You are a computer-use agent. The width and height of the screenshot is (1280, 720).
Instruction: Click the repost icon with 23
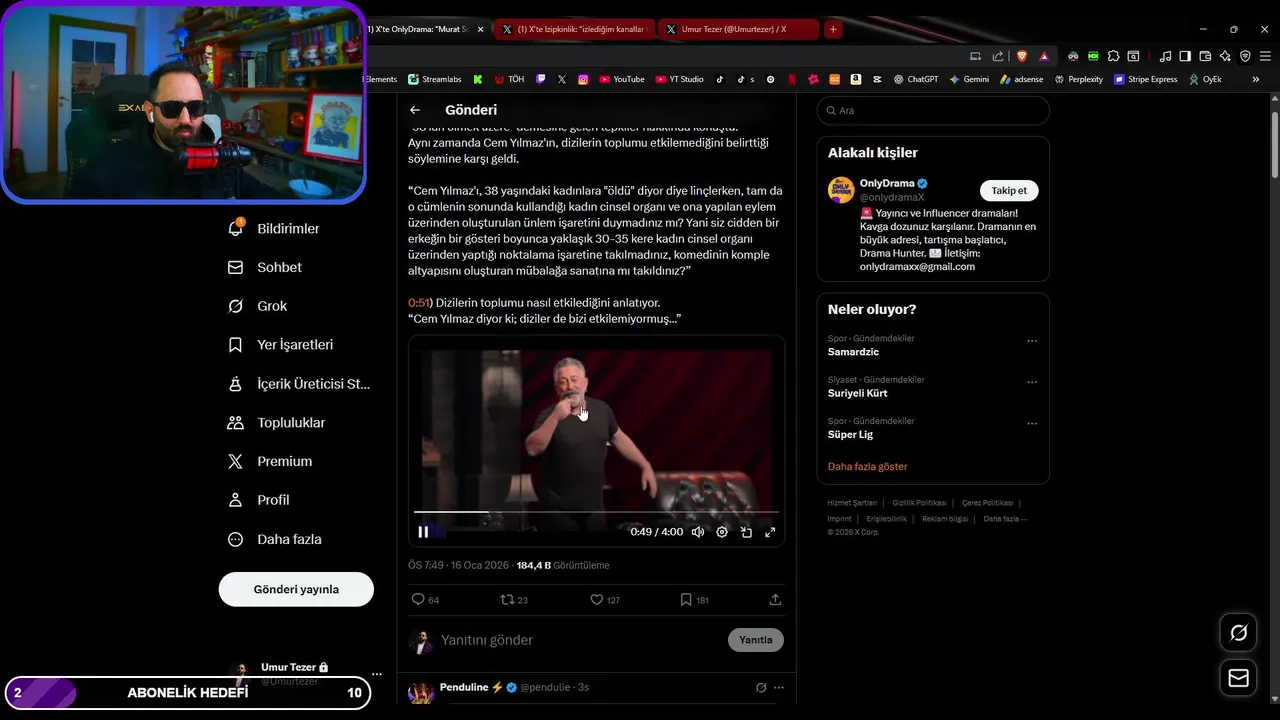point(514,600)
